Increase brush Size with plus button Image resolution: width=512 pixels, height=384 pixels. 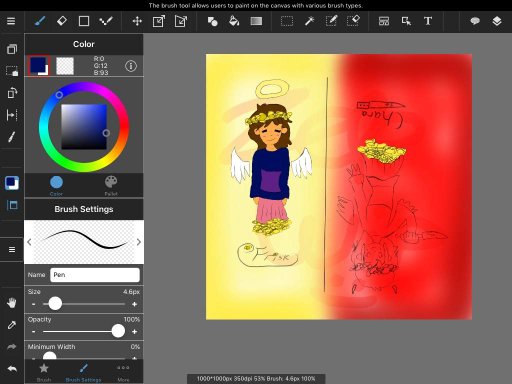click(134, 304)
